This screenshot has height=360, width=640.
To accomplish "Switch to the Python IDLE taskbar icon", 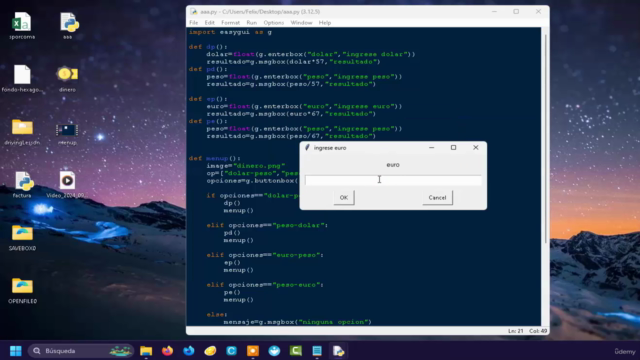I will 338,351.
